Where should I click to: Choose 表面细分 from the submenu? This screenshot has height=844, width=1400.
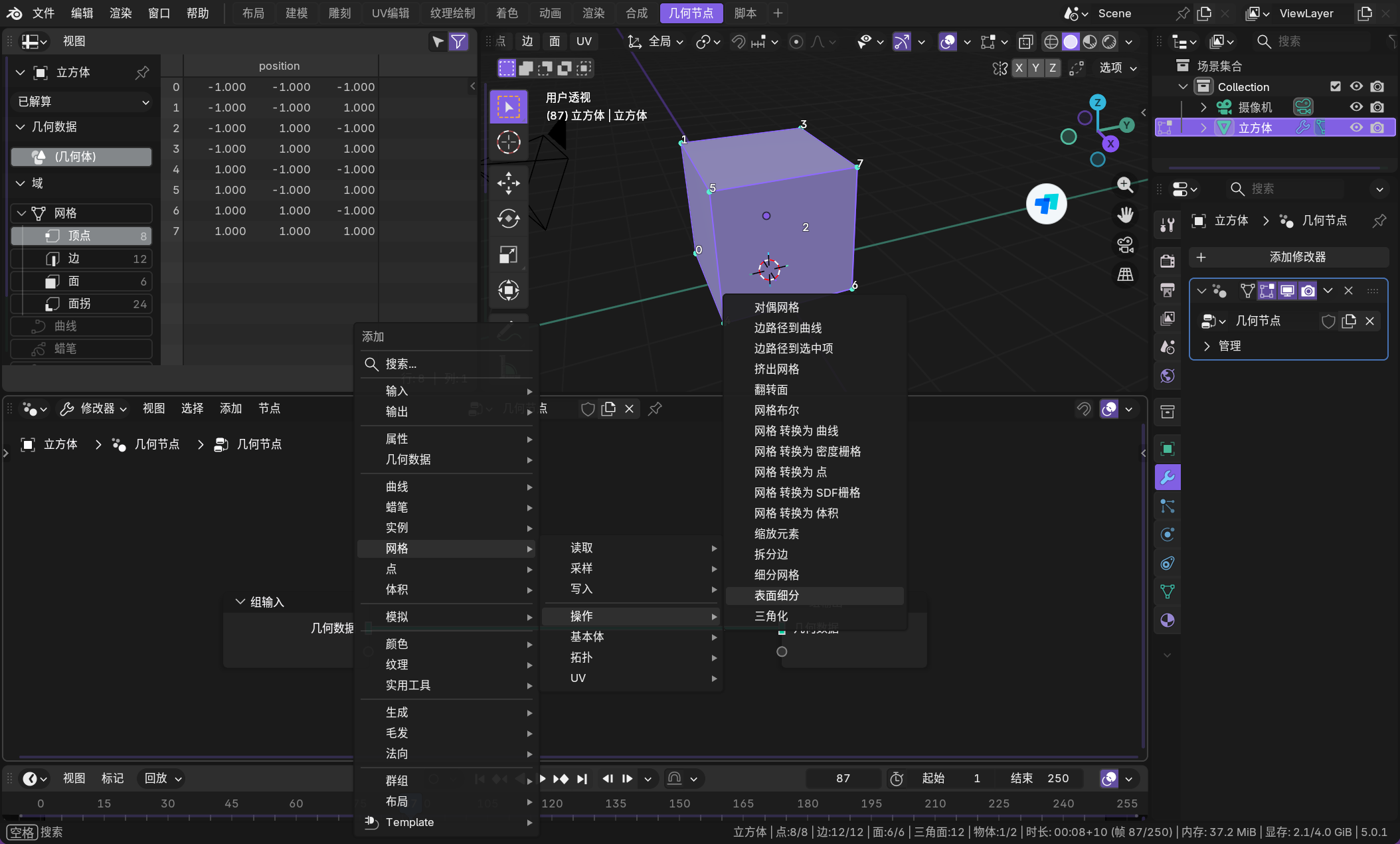pyautogui.click(x=776, y=596)
